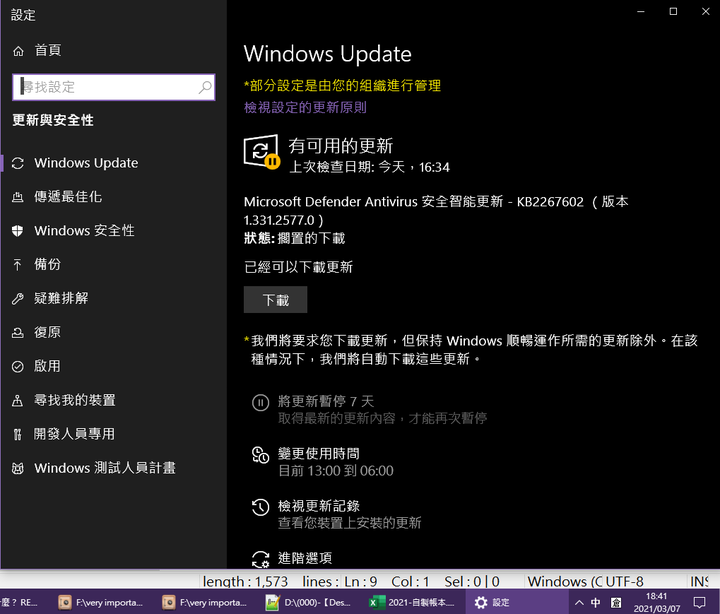
Task: Click the 有可用的更新 heading text
Action: (340, 146)
